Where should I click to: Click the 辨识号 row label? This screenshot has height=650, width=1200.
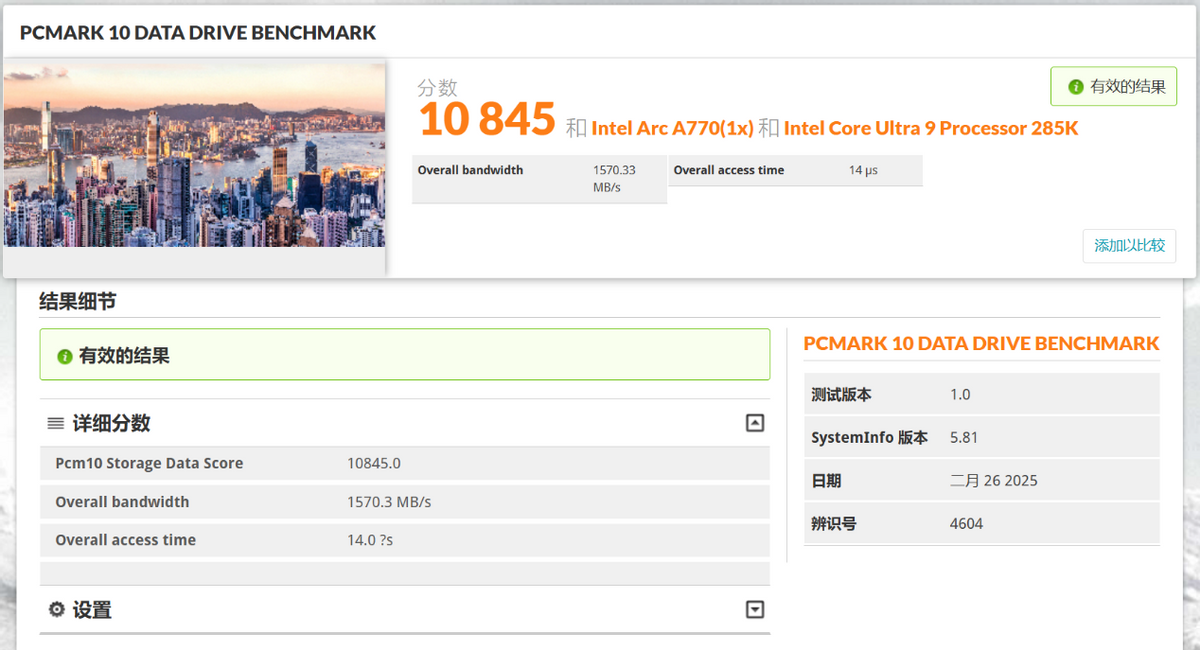pyautogui.click(x=834, y=523)
